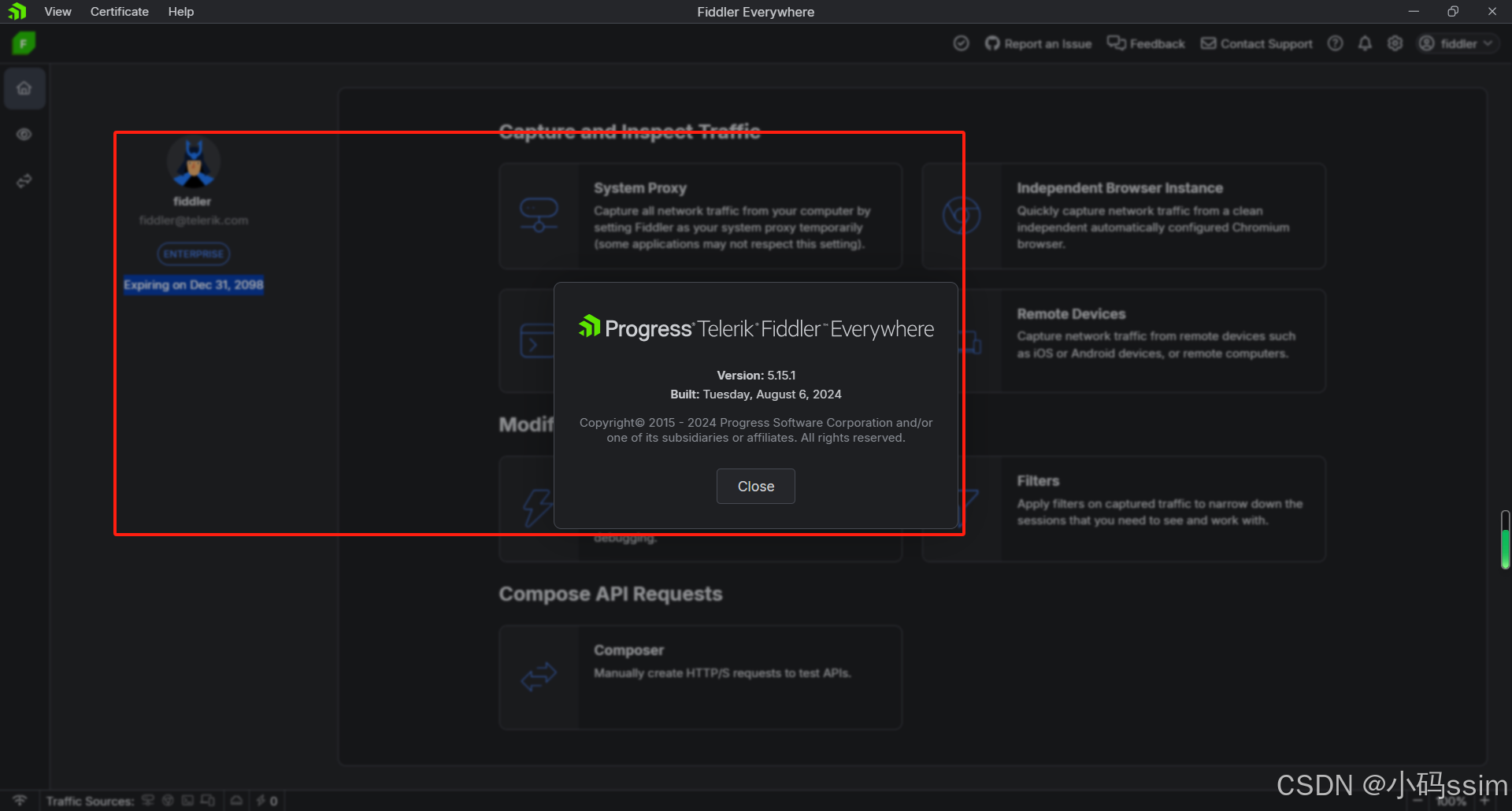The height and width of the screenshot is (811, 1512).
Task: Open the settings gear
Action: (x=1395, y=43)
